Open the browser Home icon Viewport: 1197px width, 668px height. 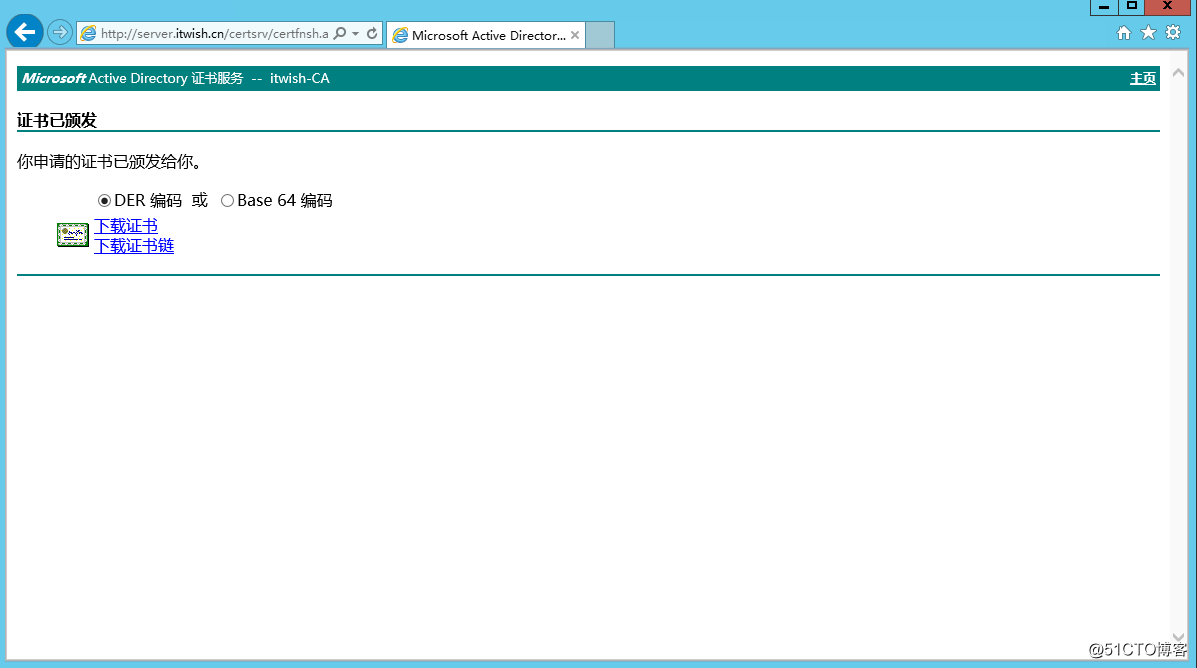[1124, 33]
